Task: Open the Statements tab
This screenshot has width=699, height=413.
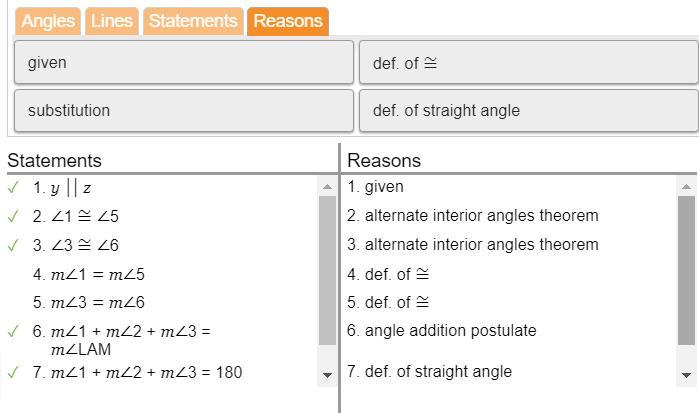Action: (193, 21)
